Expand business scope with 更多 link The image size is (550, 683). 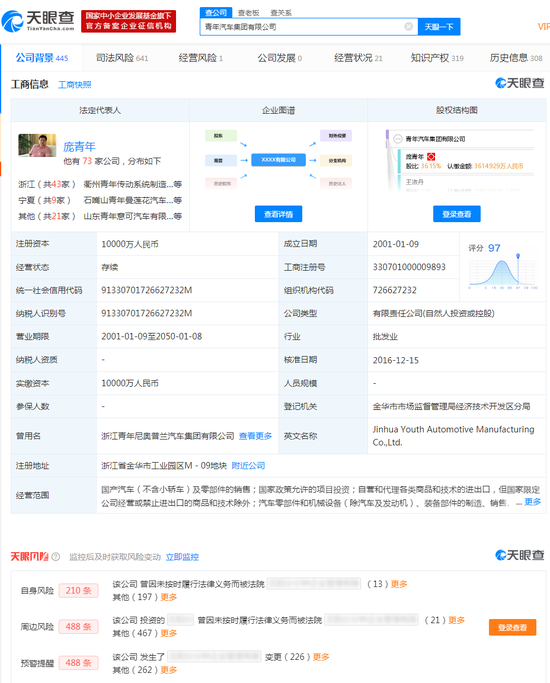coord(533,502)
